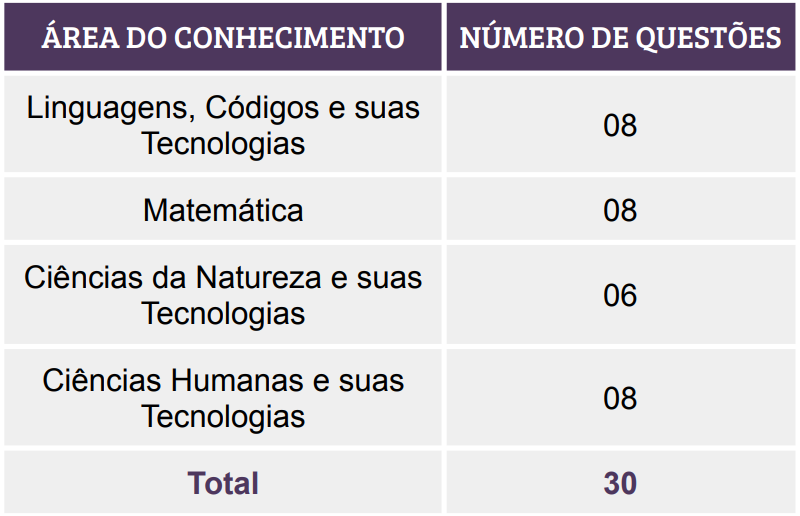Viewport: 800px width, 516px height.
Task: Select the Linguagens, Códigos e suas Tecnologias cell
Action: coord(222,125)
